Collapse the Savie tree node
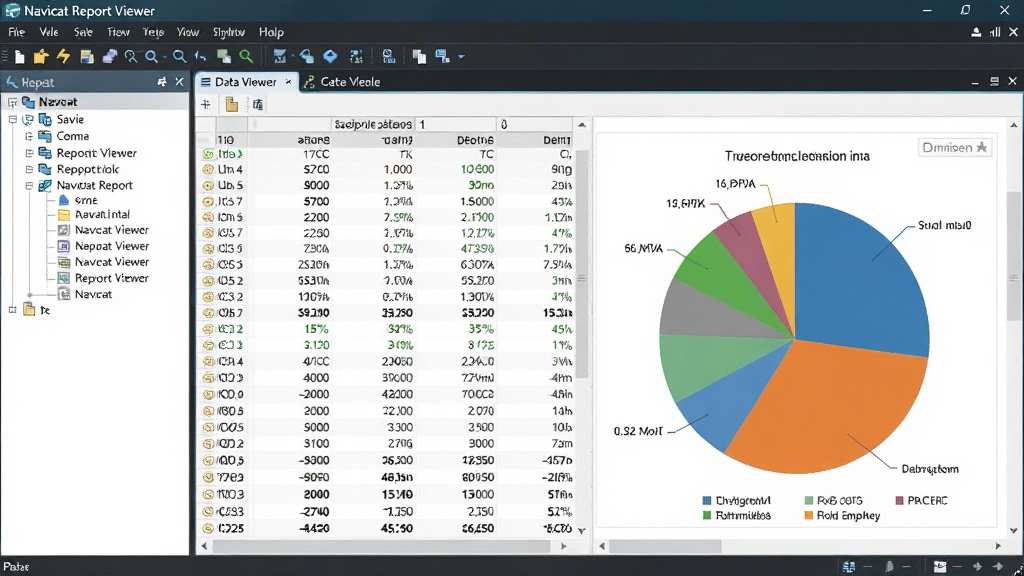This screenshot has height=576, width=1024. (x=12, y=120)
